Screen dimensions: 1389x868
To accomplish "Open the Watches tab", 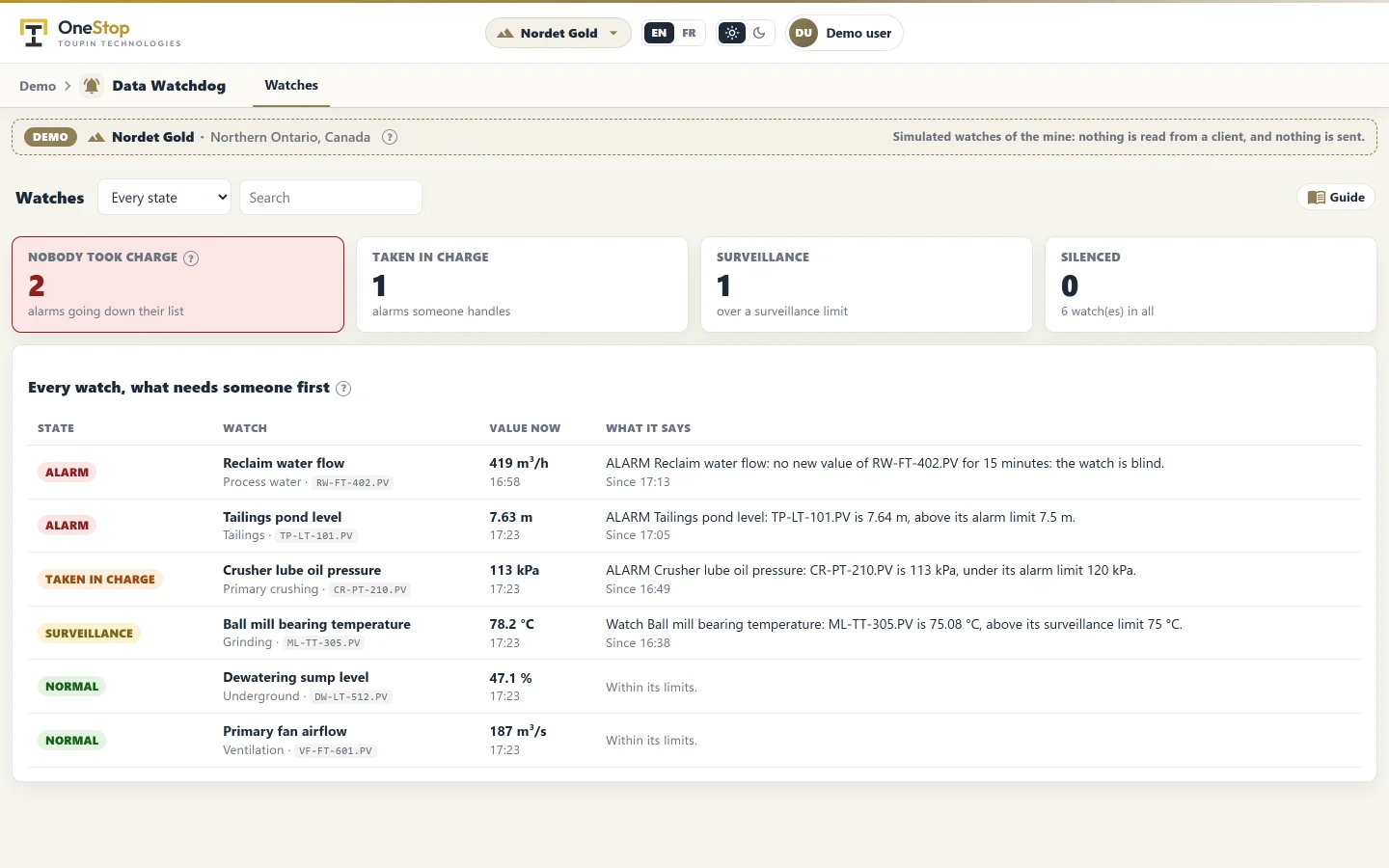I will pyautogui.click(x=291, y=86).
